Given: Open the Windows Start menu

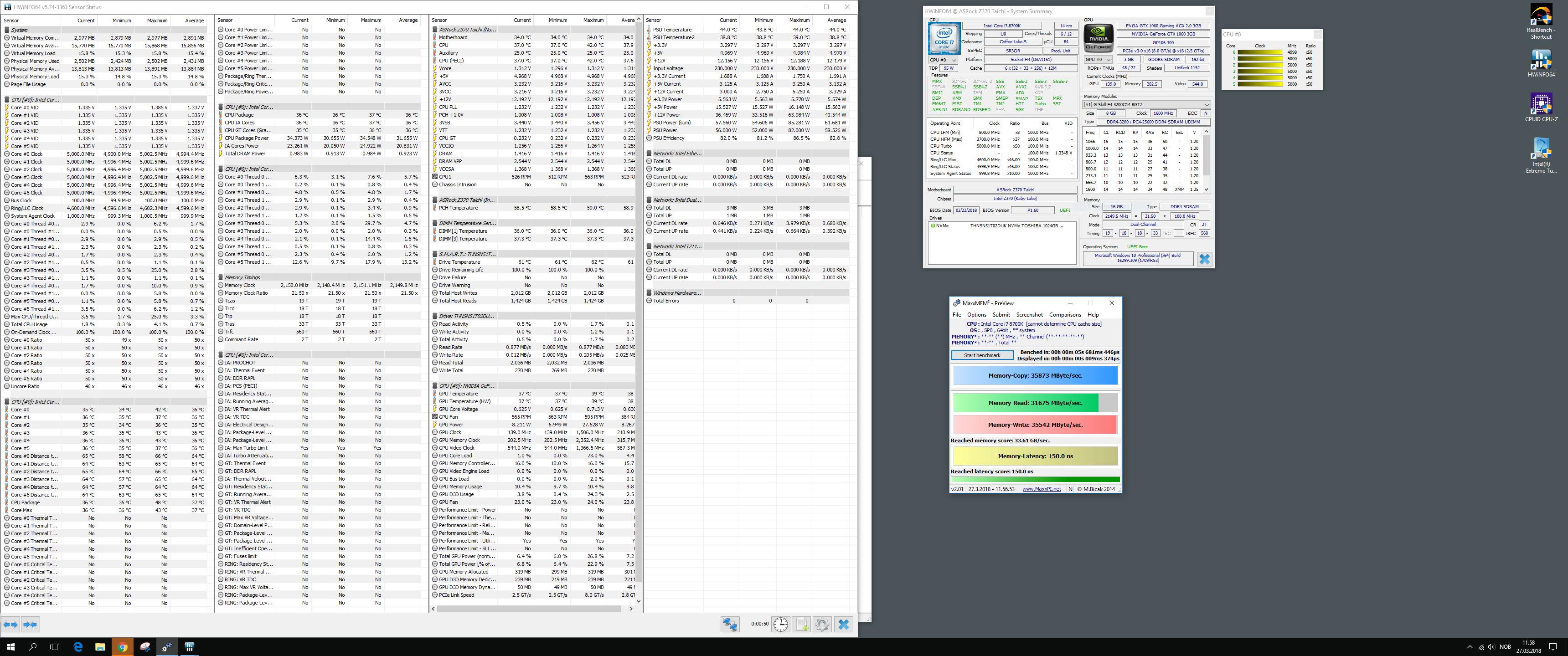Looking at the screenshot, I should click(x=10, y=647).
